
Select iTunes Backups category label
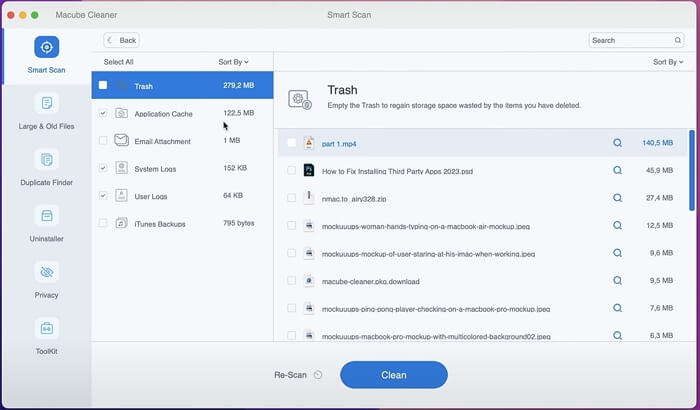pos(160,224)
